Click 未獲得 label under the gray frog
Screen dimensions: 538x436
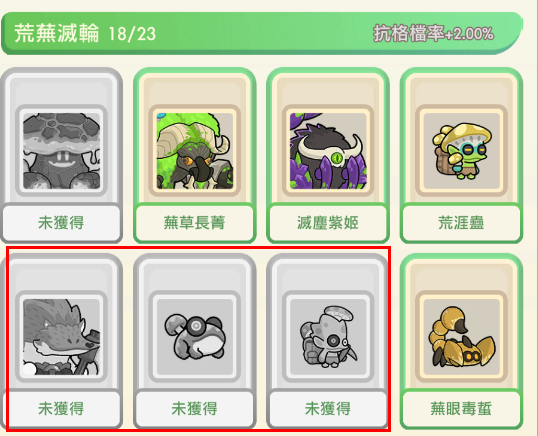(x=195, y=409)
